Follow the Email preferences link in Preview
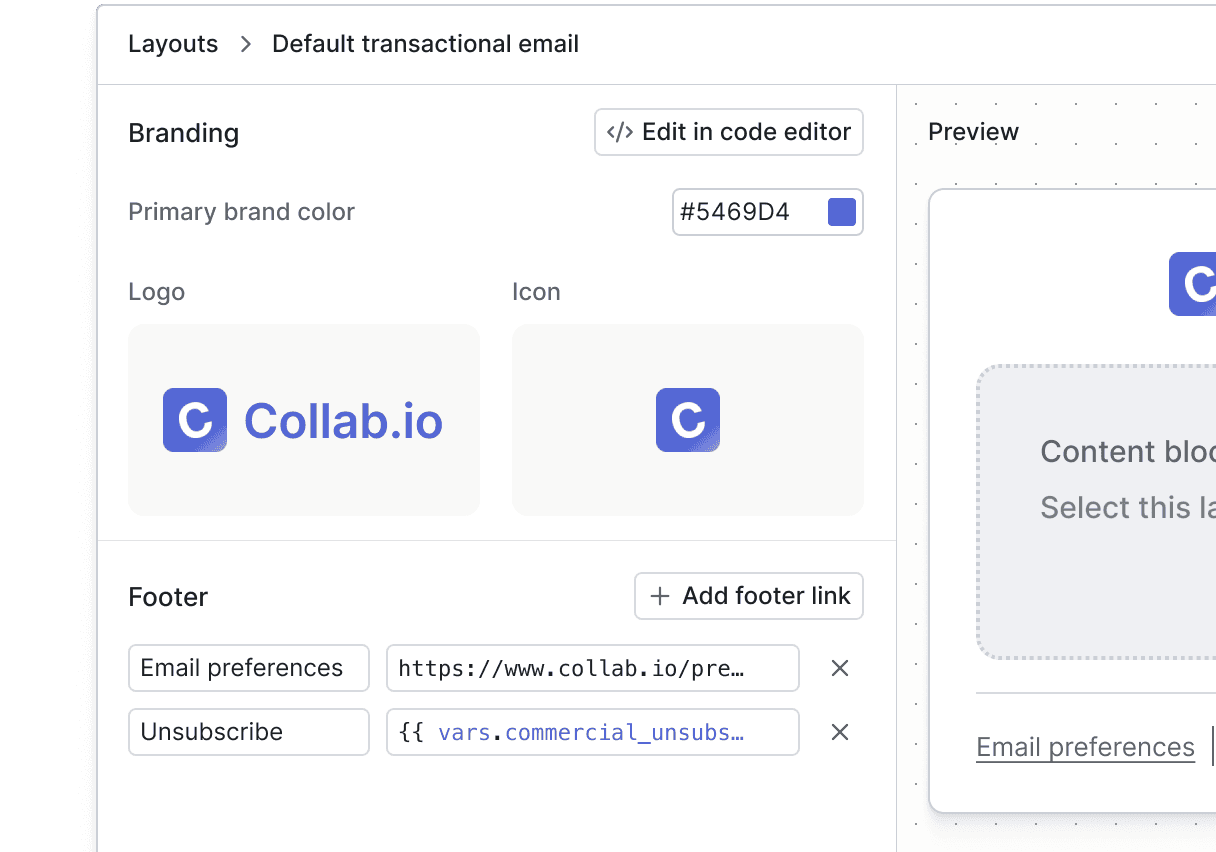This screenshot has width=1216, height=852. click(1085, 747)
